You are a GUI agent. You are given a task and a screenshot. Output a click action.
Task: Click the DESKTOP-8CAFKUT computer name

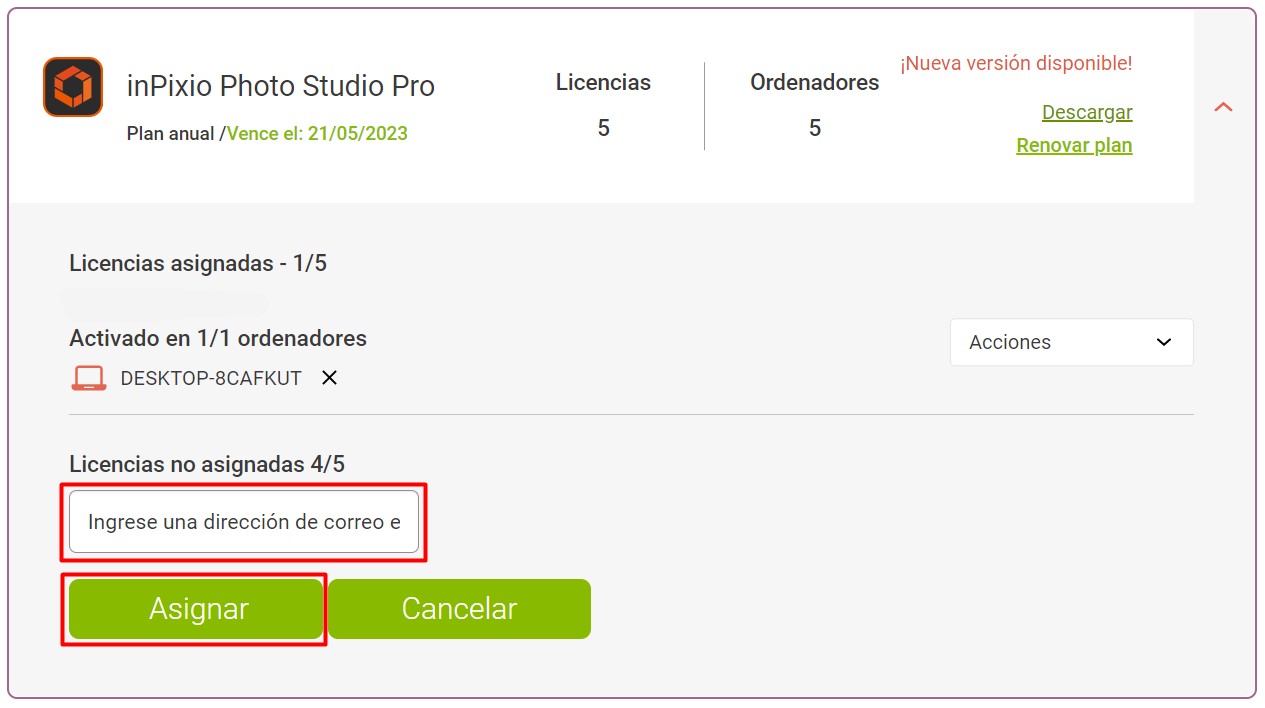(211, 379)
